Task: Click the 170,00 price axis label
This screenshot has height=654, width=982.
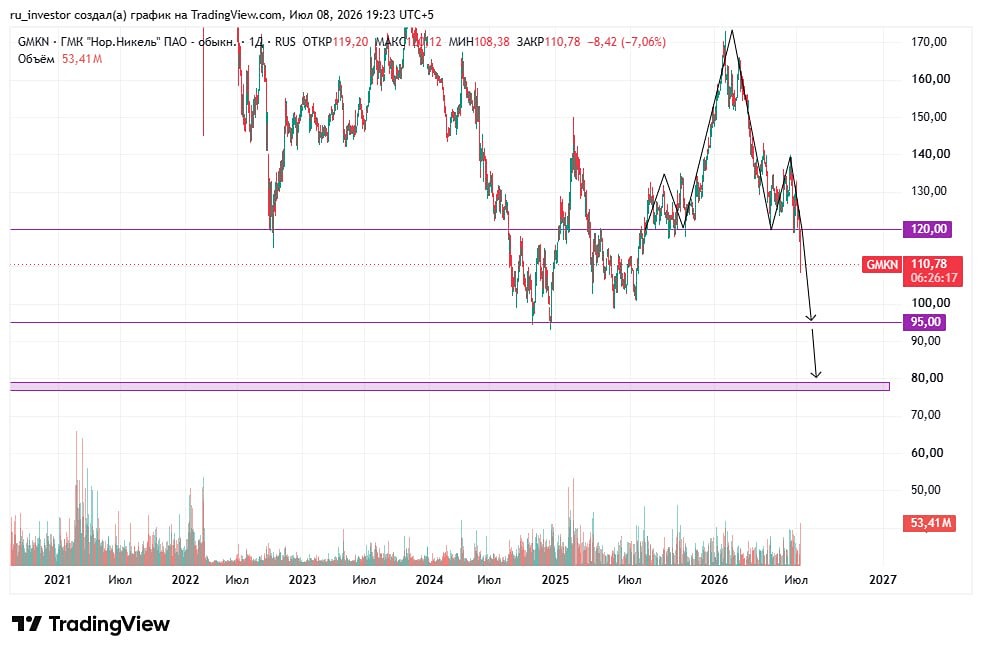Action: (x=929, y=42)
